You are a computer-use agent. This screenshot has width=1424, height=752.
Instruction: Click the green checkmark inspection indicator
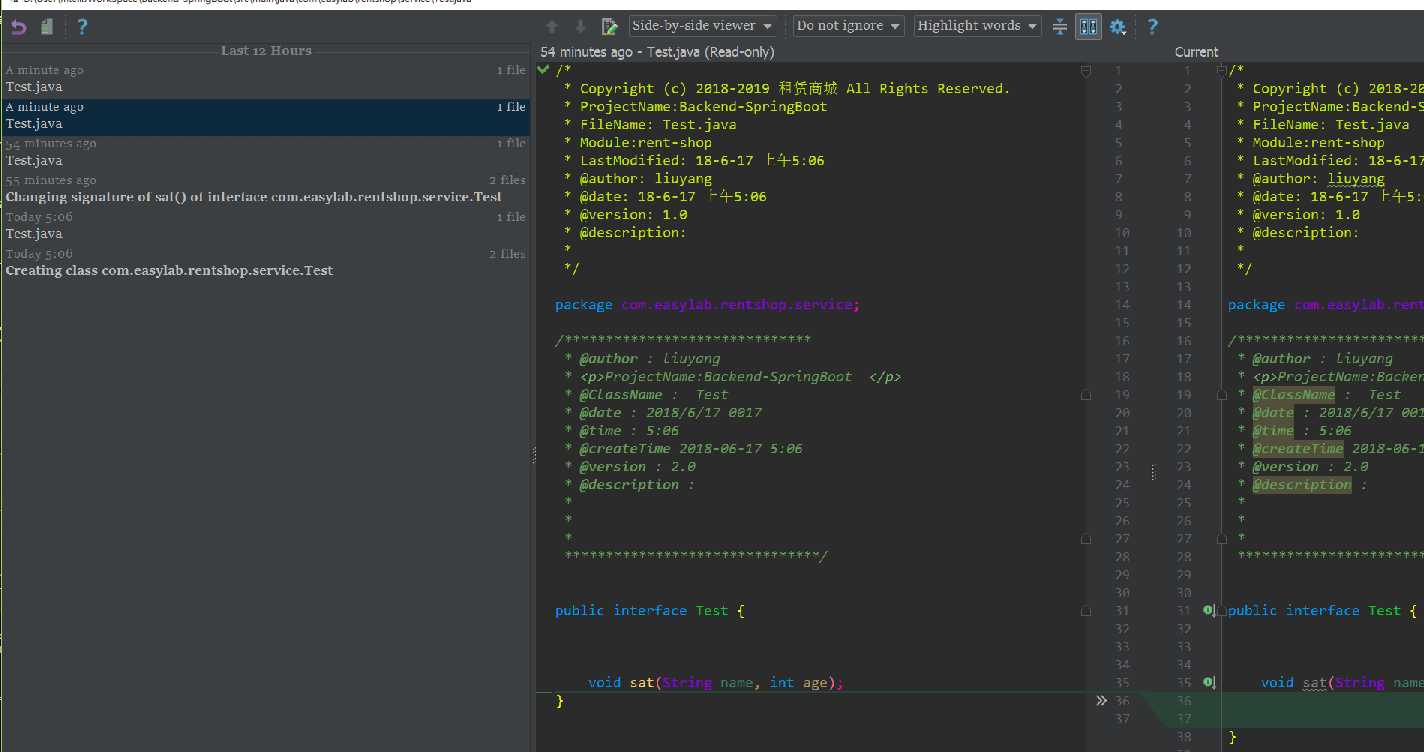543,70
